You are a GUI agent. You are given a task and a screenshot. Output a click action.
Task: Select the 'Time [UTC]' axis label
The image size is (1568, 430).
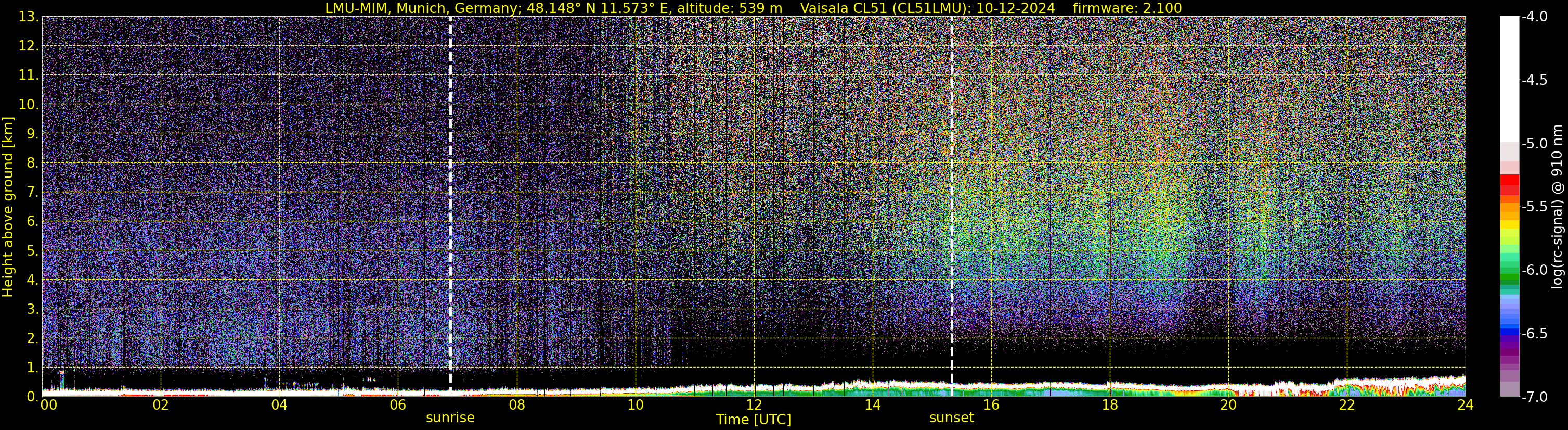tap(754, 420)
